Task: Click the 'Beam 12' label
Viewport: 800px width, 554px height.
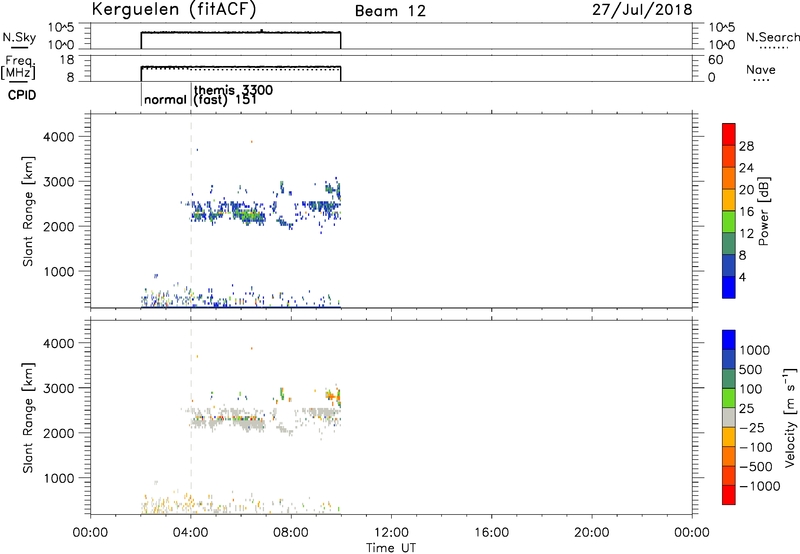Action: point(390,11)
